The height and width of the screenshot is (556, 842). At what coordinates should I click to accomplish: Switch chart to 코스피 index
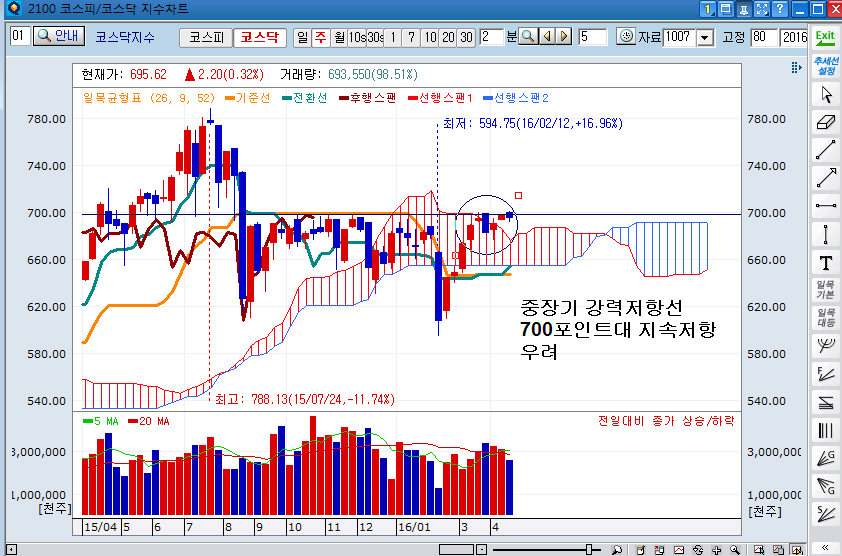click(x=205, y=37)
